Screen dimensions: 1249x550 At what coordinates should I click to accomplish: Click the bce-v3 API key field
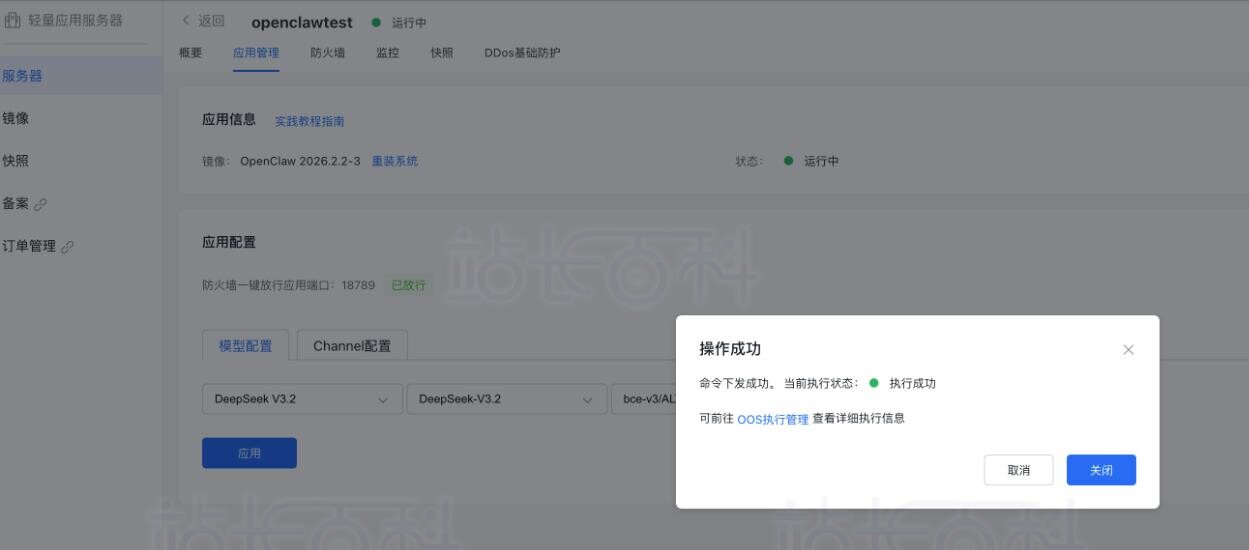(x=643, y=399)
